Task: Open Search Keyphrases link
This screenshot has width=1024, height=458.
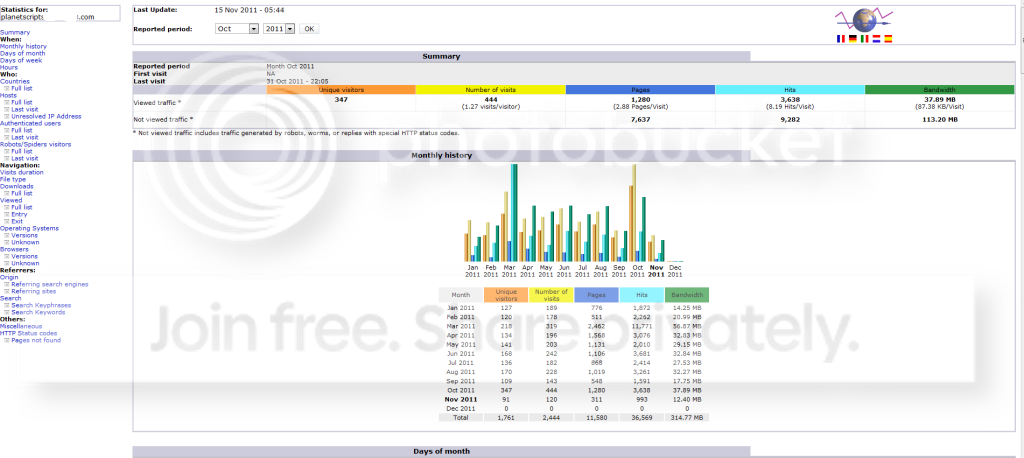Action: click(41, 305)
